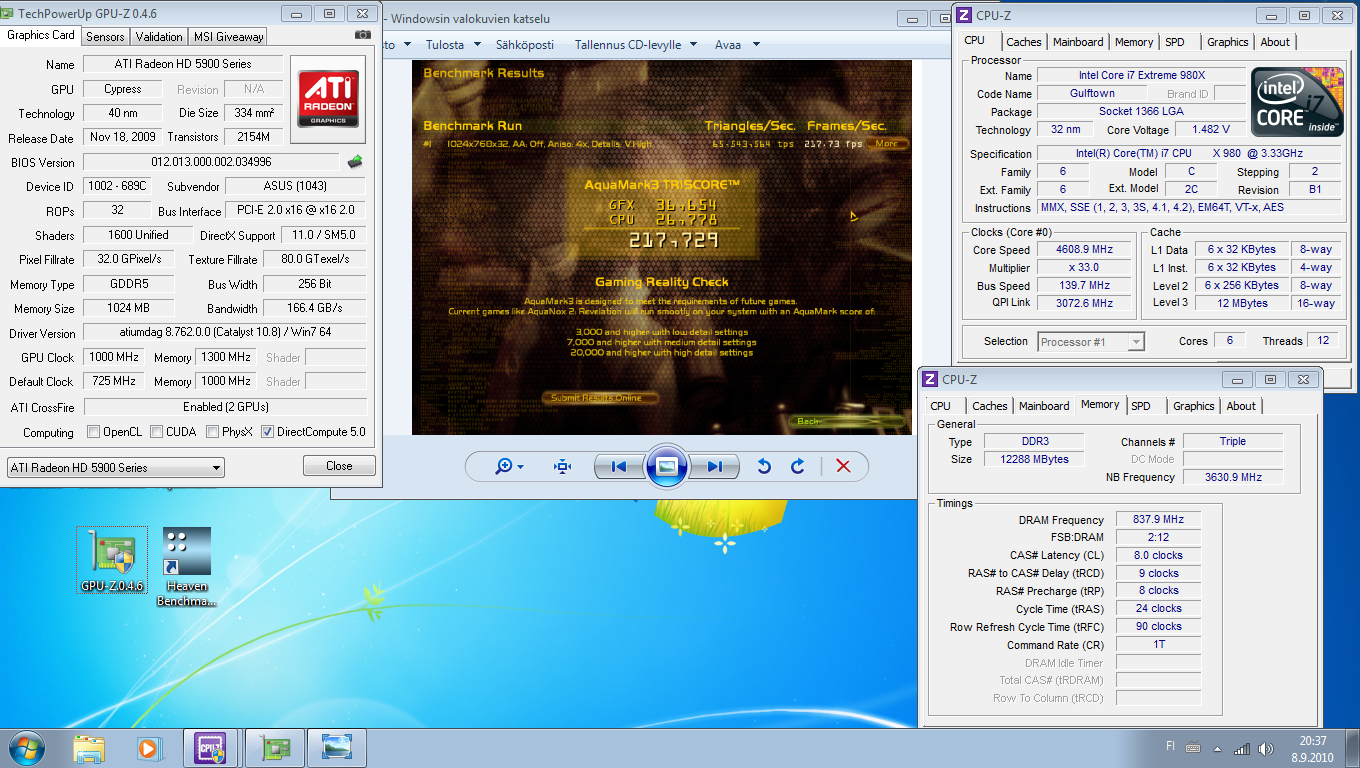
Task: Open the ATI Radeon HD 5900 Series device dropdown
Action: 115,467
